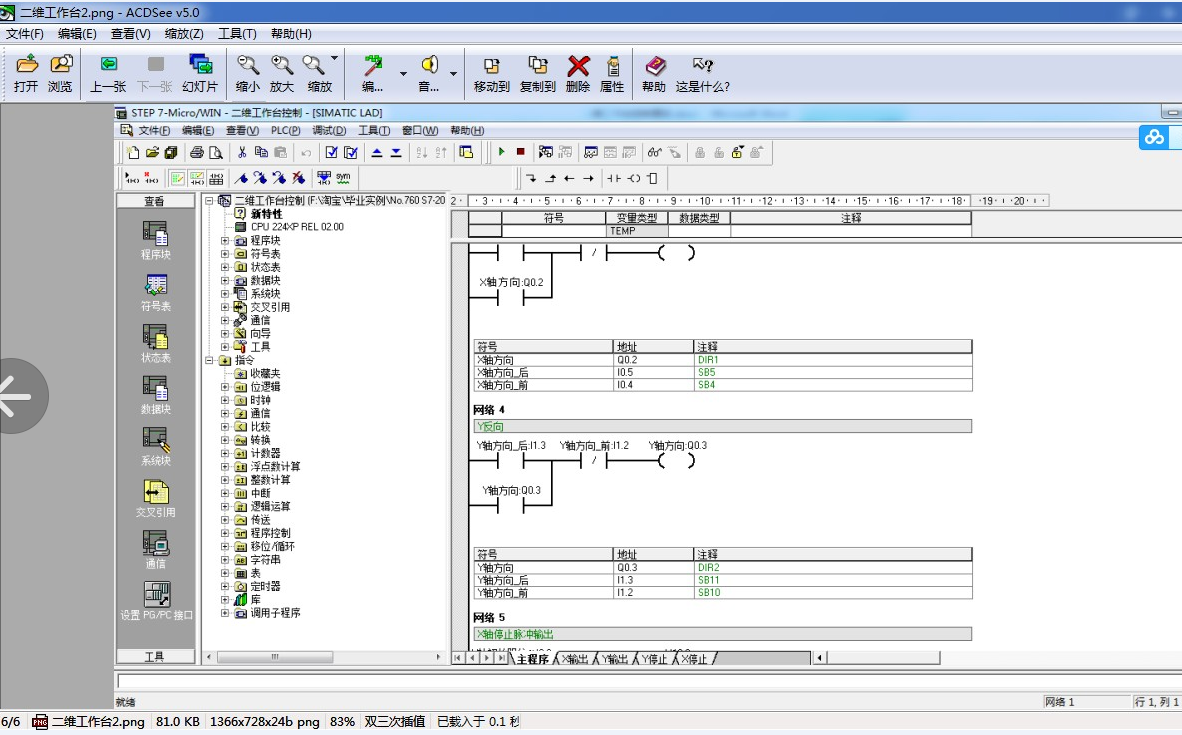Switch to the X输出 subroutine tab
1182x735 pixels.
click(x=574, y=659)
